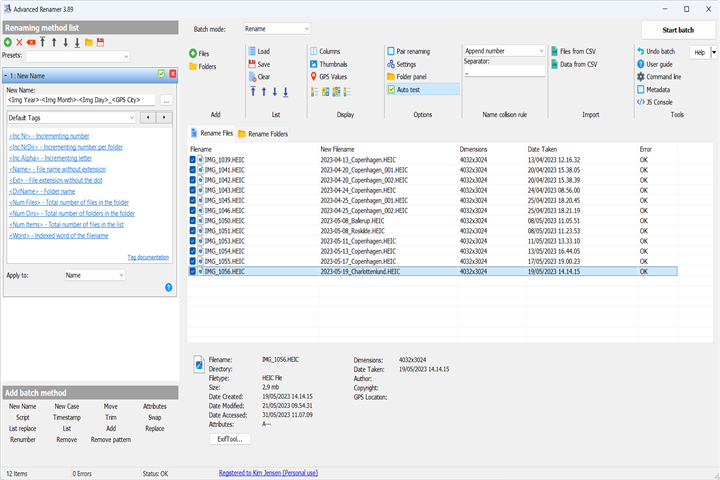The image size is (720, 480).
Task: Move method to top in method list
Action: coord(42,42)
